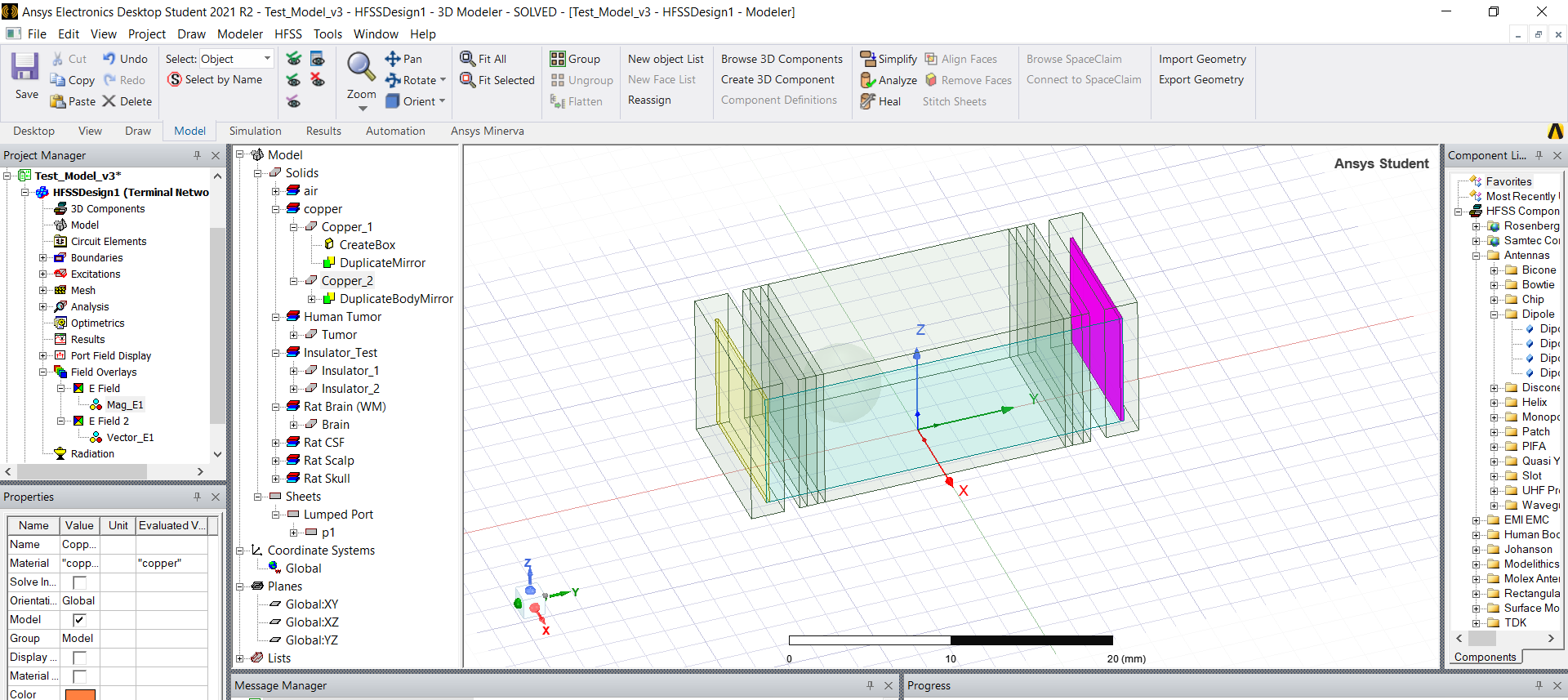Expand the Lists node in model tree

[240, 658]
